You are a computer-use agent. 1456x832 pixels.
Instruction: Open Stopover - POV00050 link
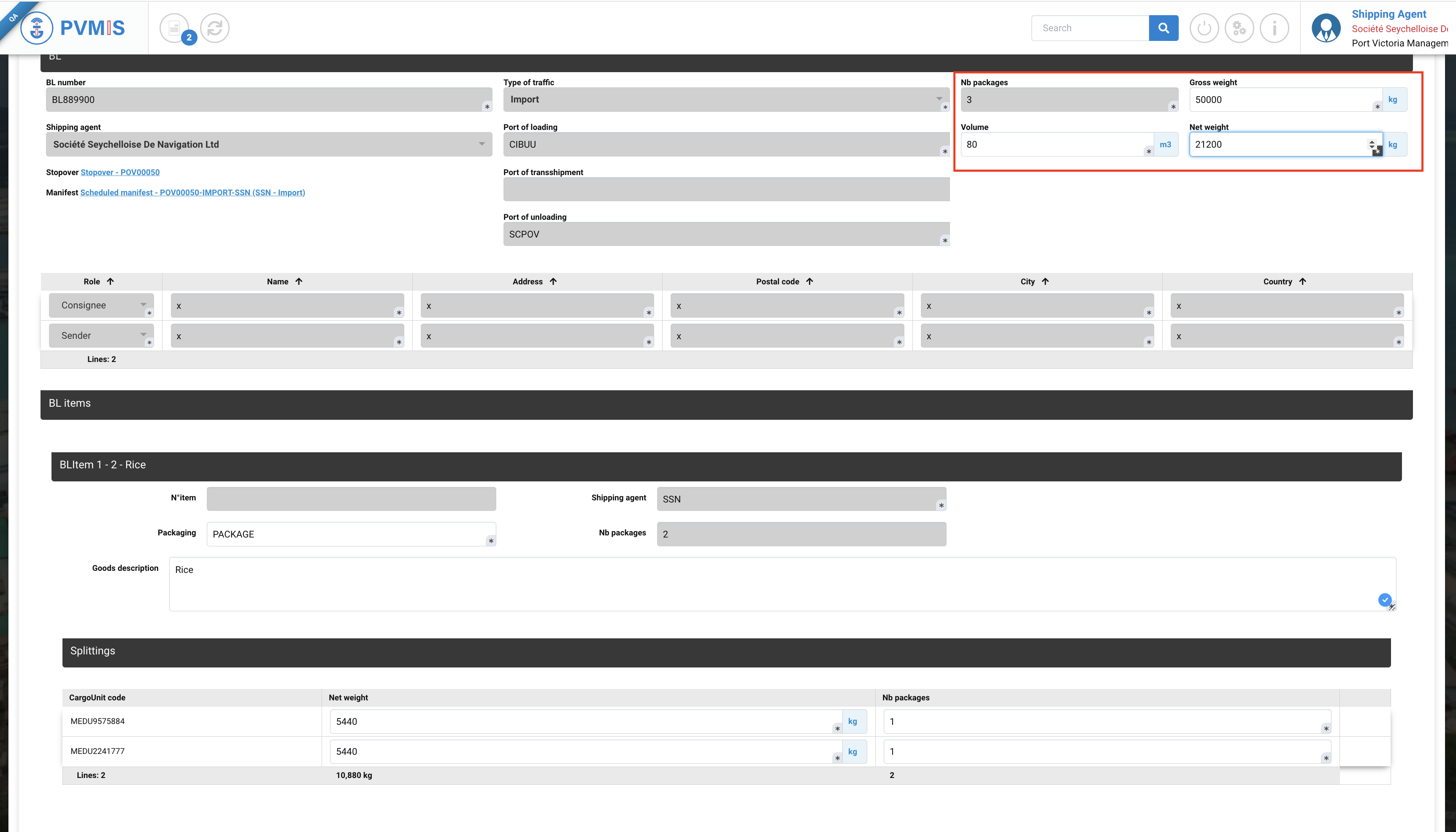coord(120,172)
